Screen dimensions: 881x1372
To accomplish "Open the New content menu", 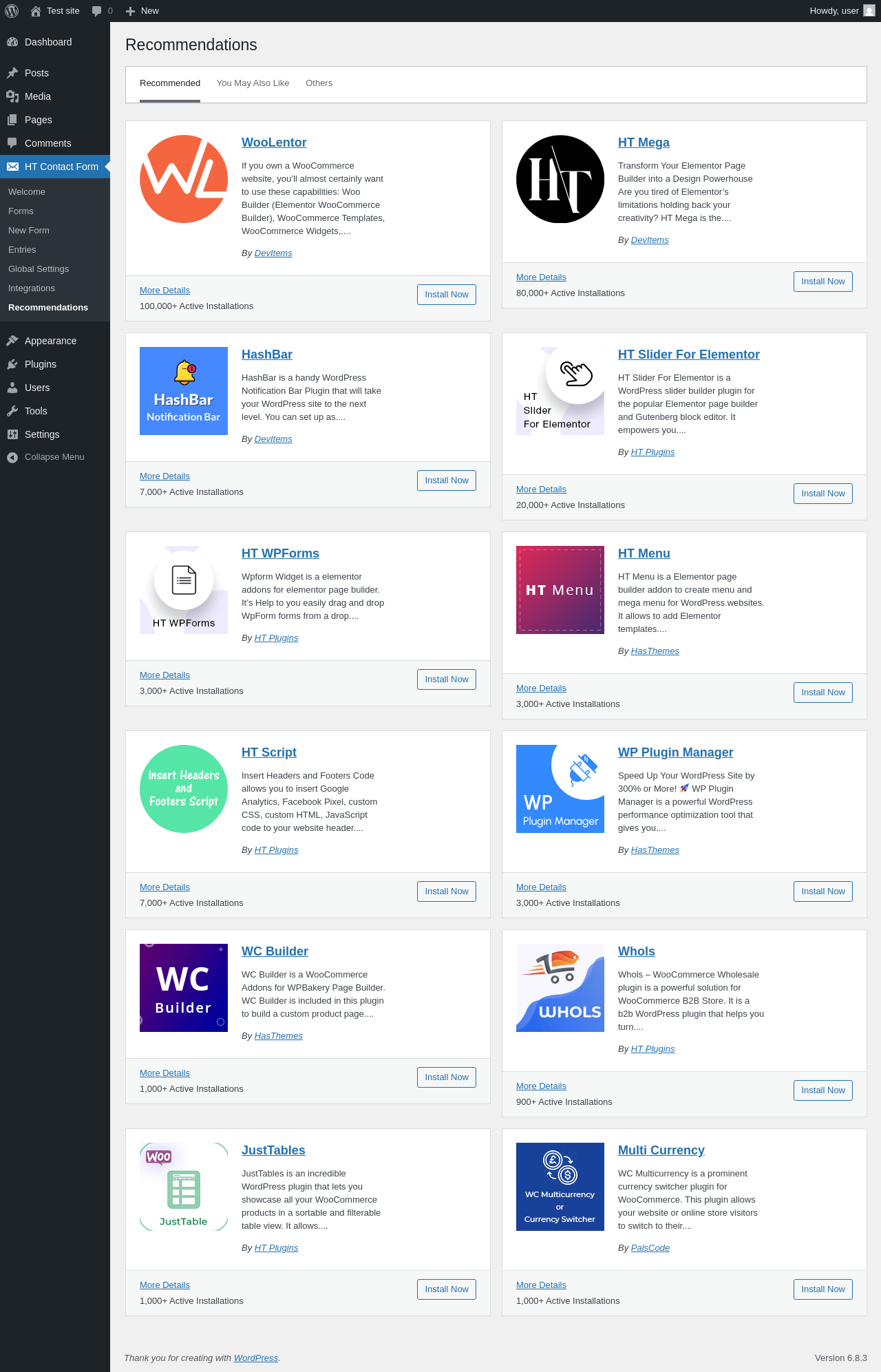I will tap(143, 11).
